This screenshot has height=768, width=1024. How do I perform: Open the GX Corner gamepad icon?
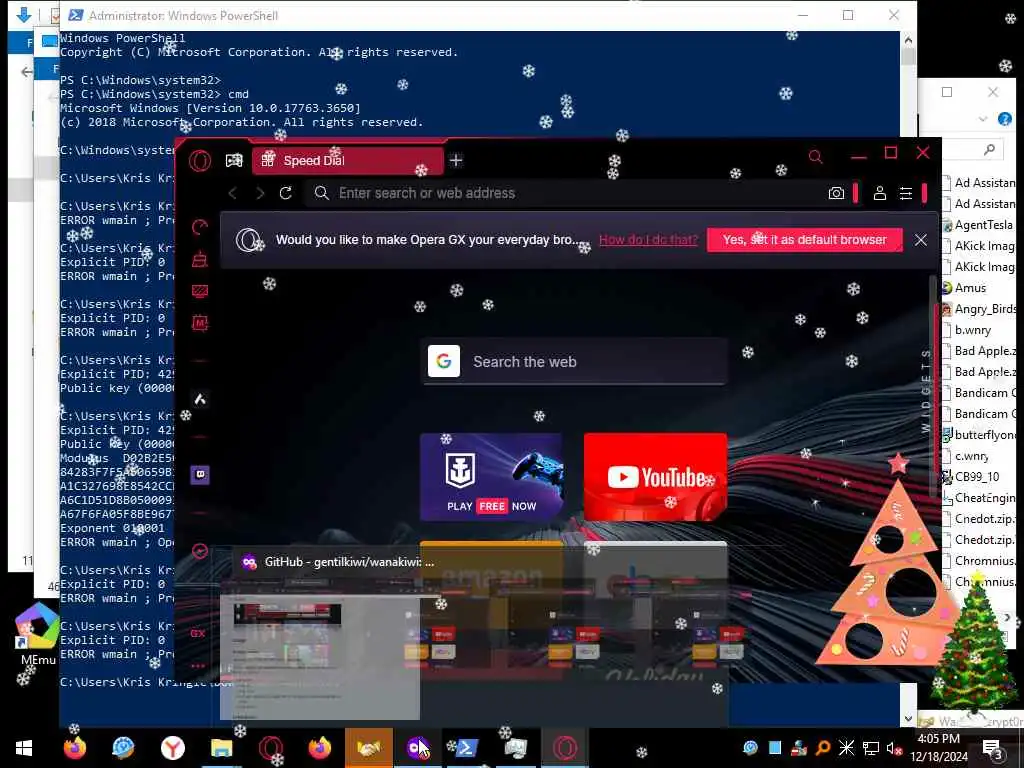(234, 160)
